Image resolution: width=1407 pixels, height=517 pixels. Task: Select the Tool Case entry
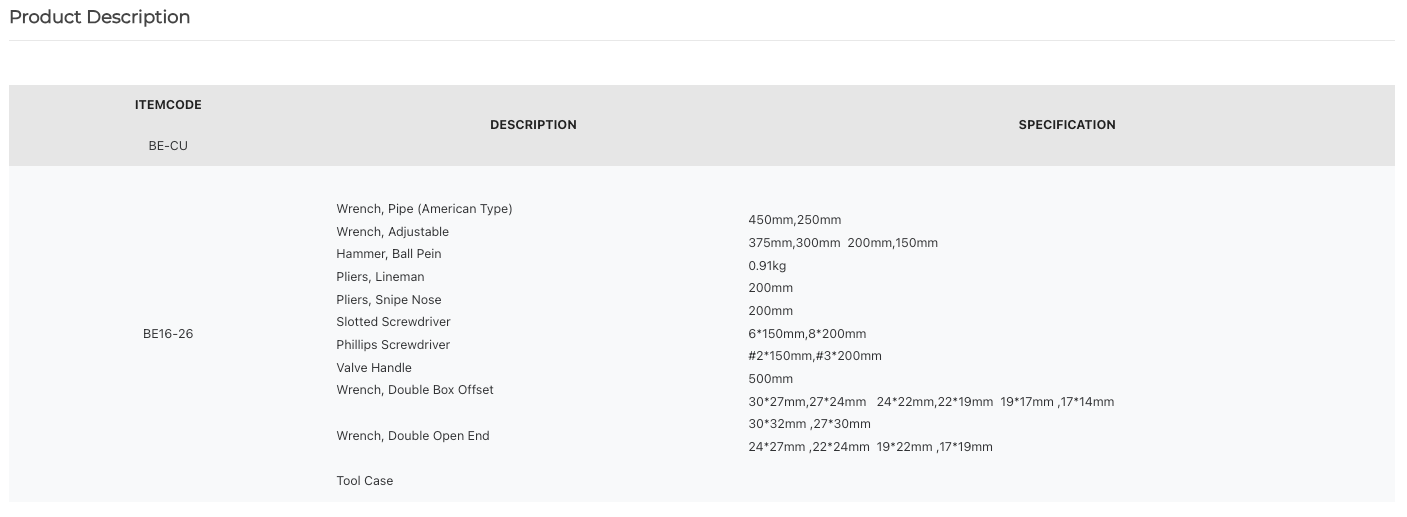coord(365,481)
